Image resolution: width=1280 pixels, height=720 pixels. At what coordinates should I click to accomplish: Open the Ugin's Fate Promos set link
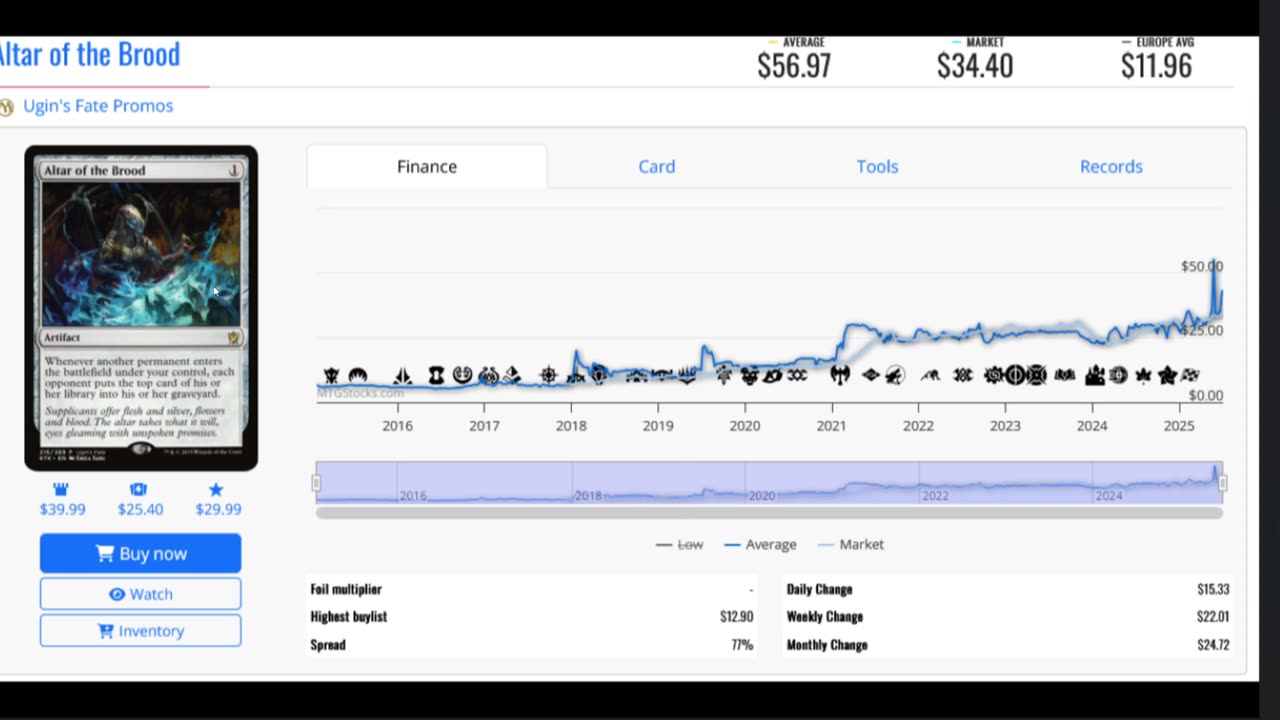click(x=98, y=106)
